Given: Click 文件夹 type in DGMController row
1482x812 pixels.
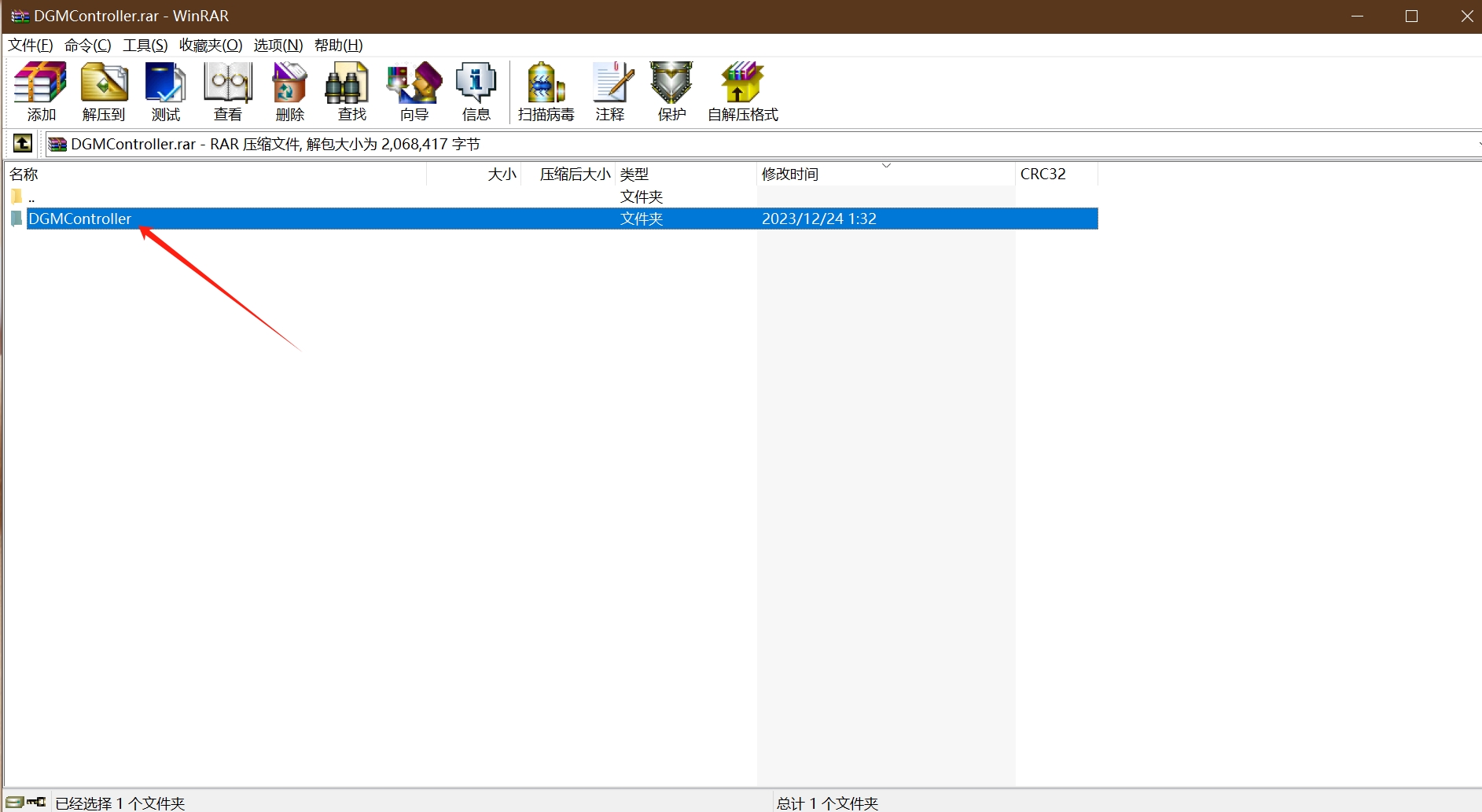Looking at the screenshot, I should tap(642, 219).
